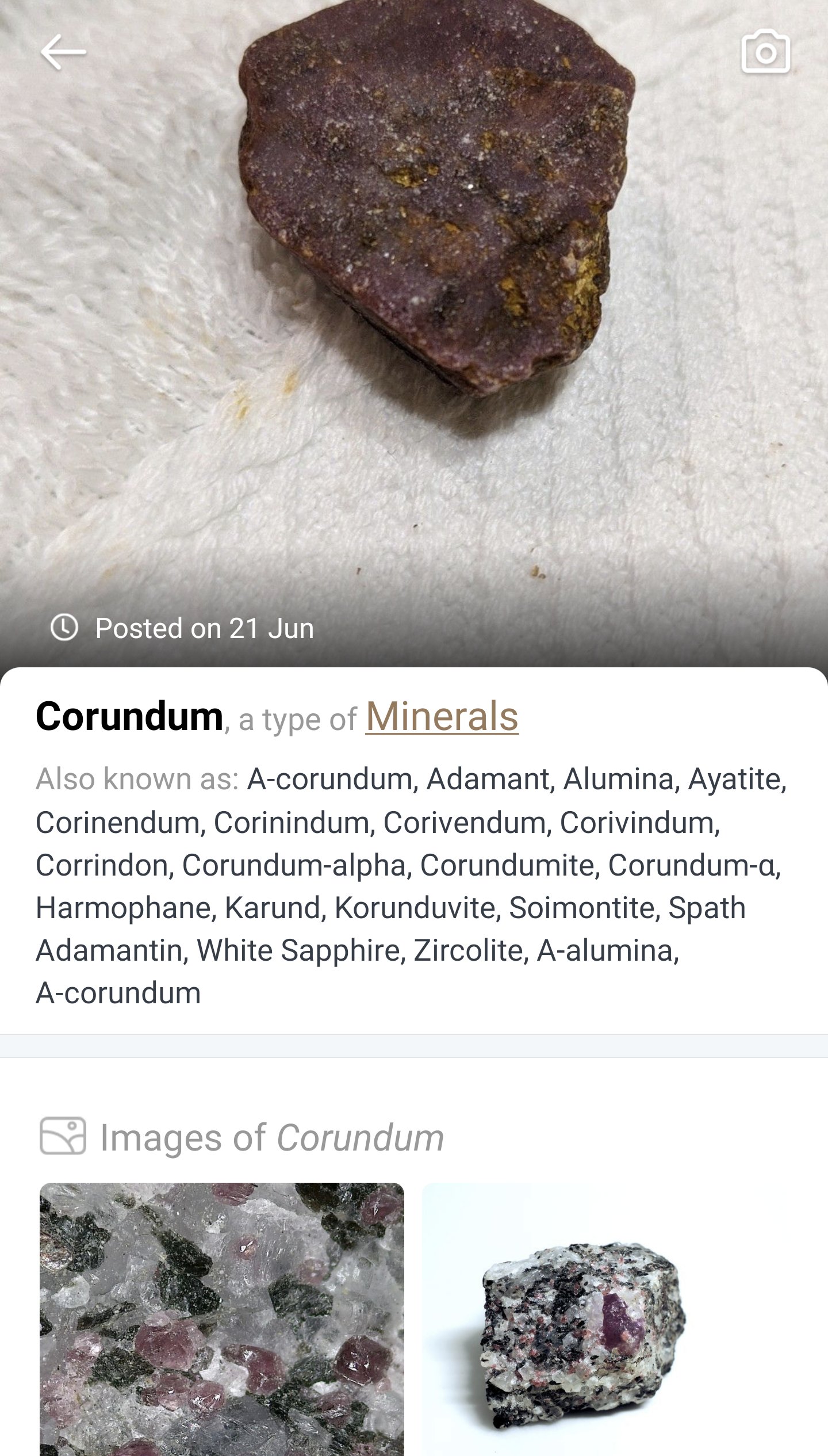Select the 'Soimontite' alias name

coord(582,907)
